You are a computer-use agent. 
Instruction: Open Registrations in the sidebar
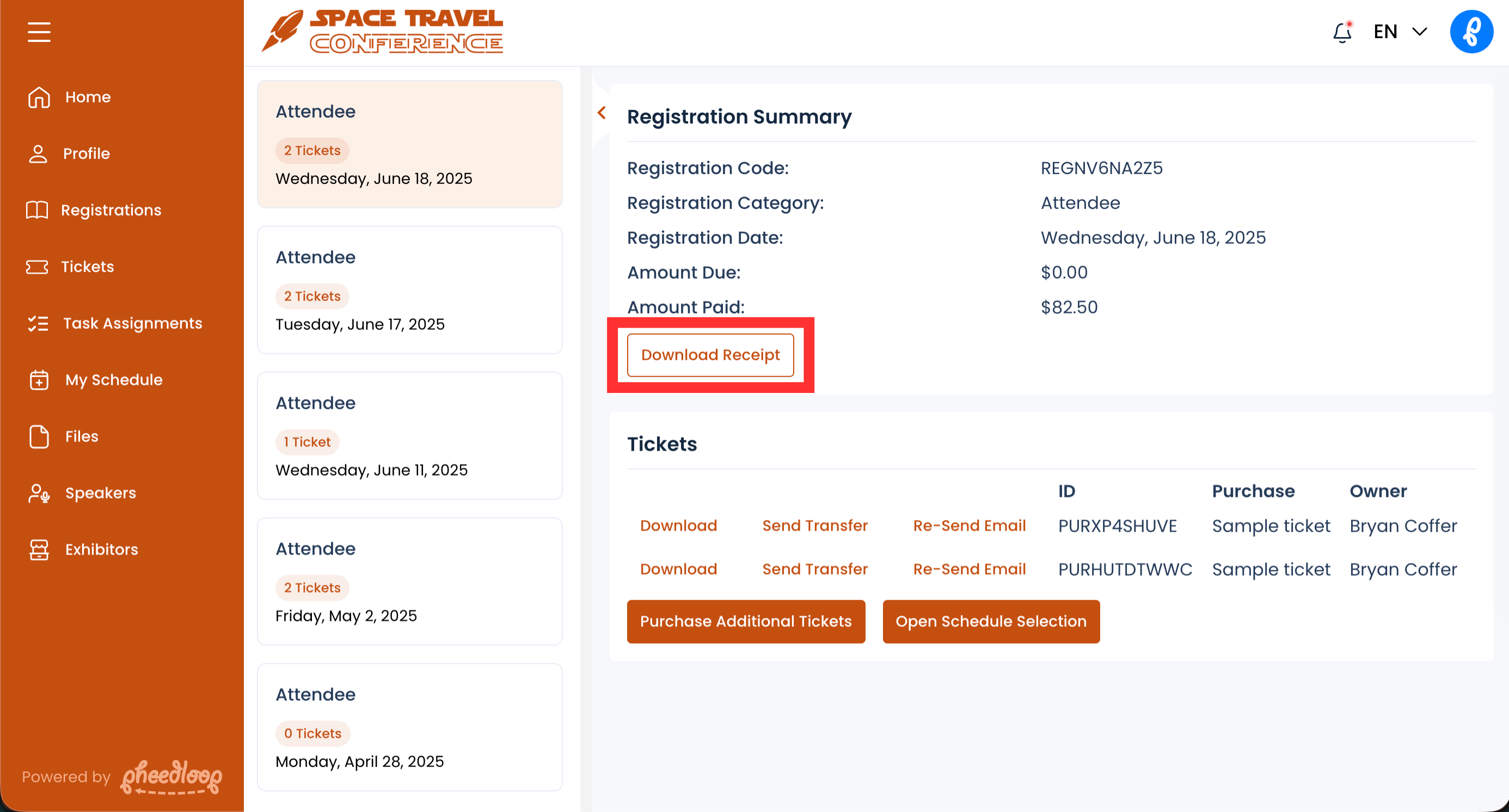click(111, 210)
